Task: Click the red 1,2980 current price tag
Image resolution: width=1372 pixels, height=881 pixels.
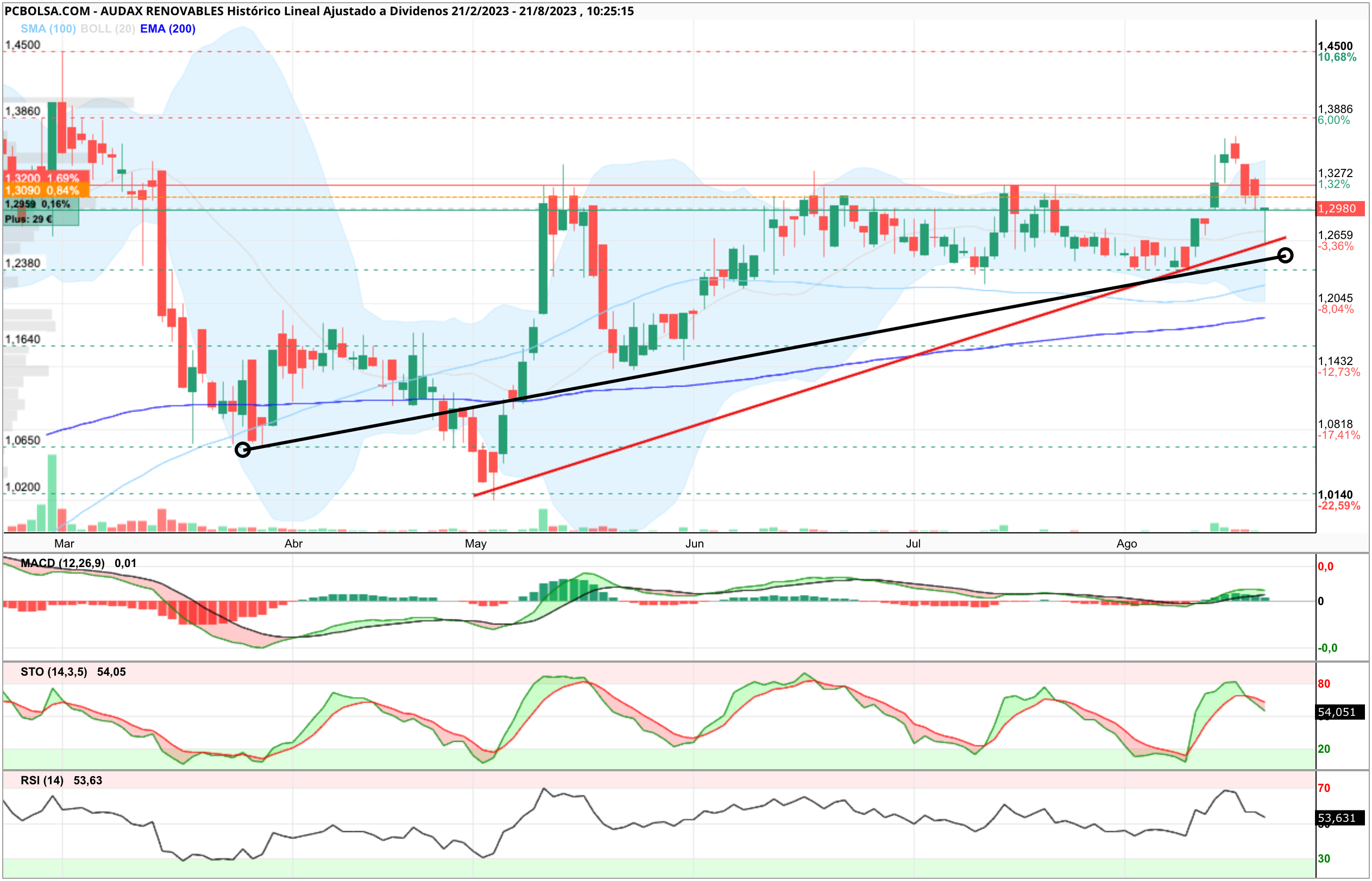Action: pyautogui.click(x=1340, y=208)
